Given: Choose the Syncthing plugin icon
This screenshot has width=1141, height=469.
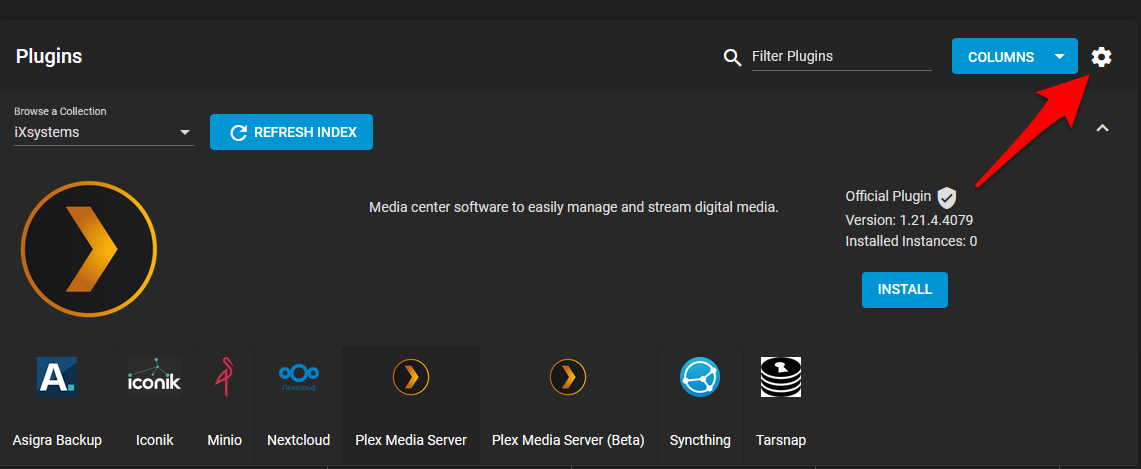Looking at the screenshot, I should pyautogui.click(x=700, y=377).
